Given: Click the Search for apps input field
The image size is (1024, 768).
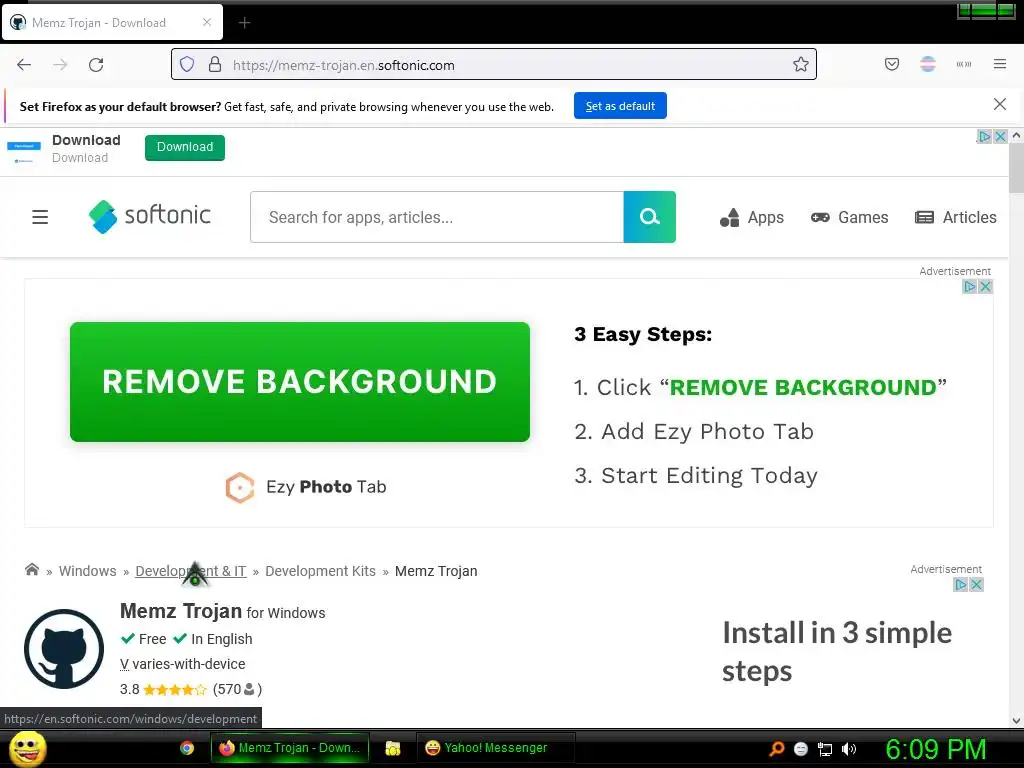Looking at the screenshot, I should point(437,217).
